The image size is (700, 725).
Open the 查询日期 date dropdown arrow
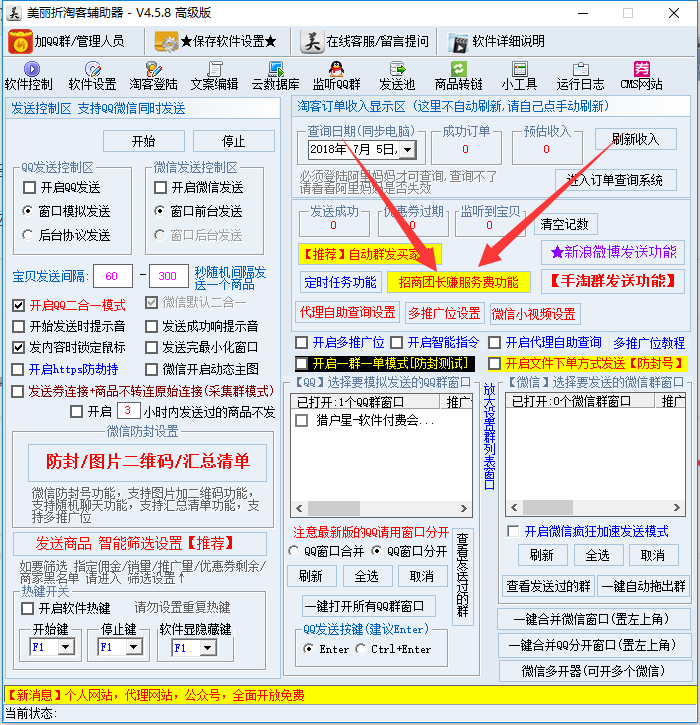coord(407,150)
